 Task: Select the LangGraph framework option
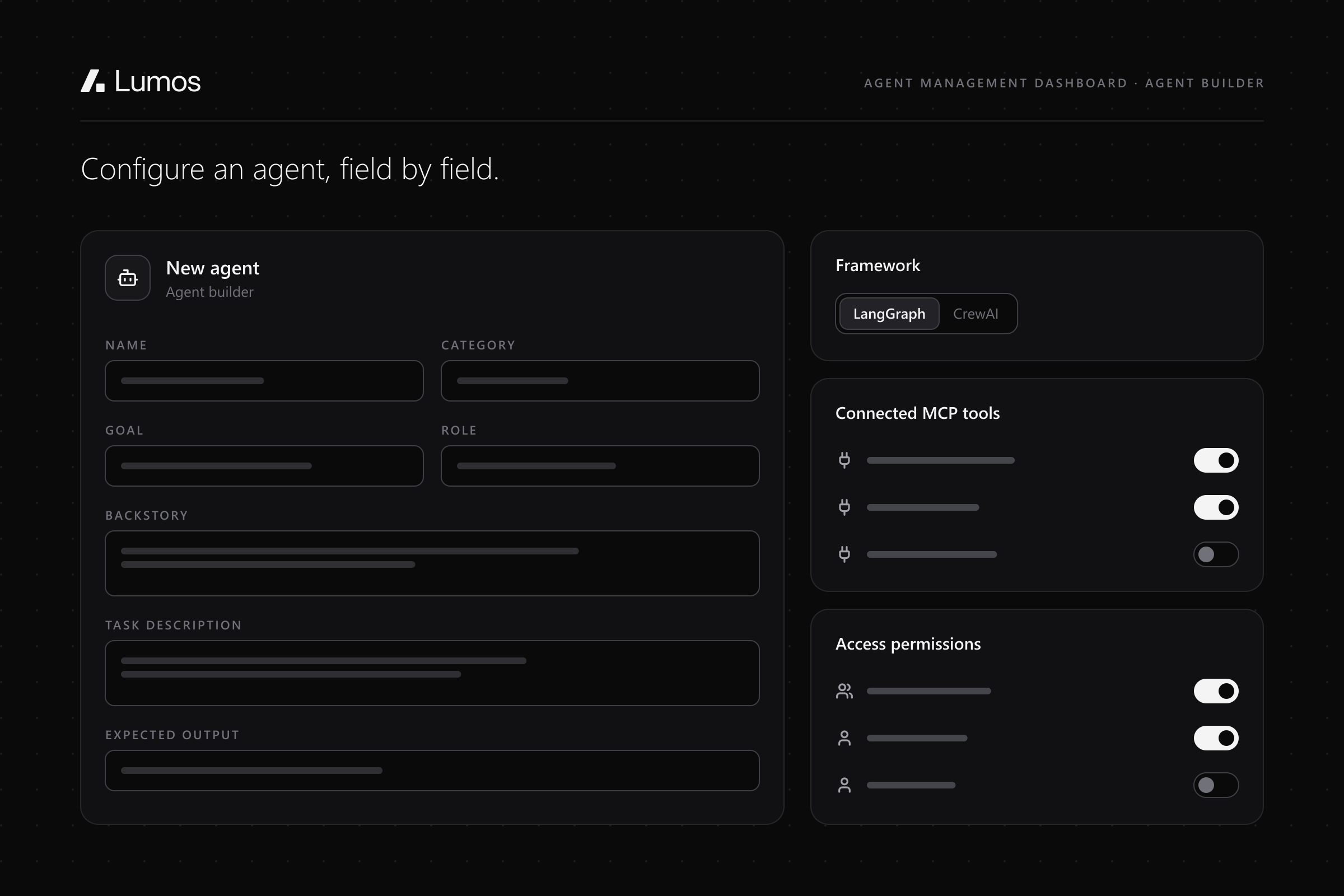[889, 314]
